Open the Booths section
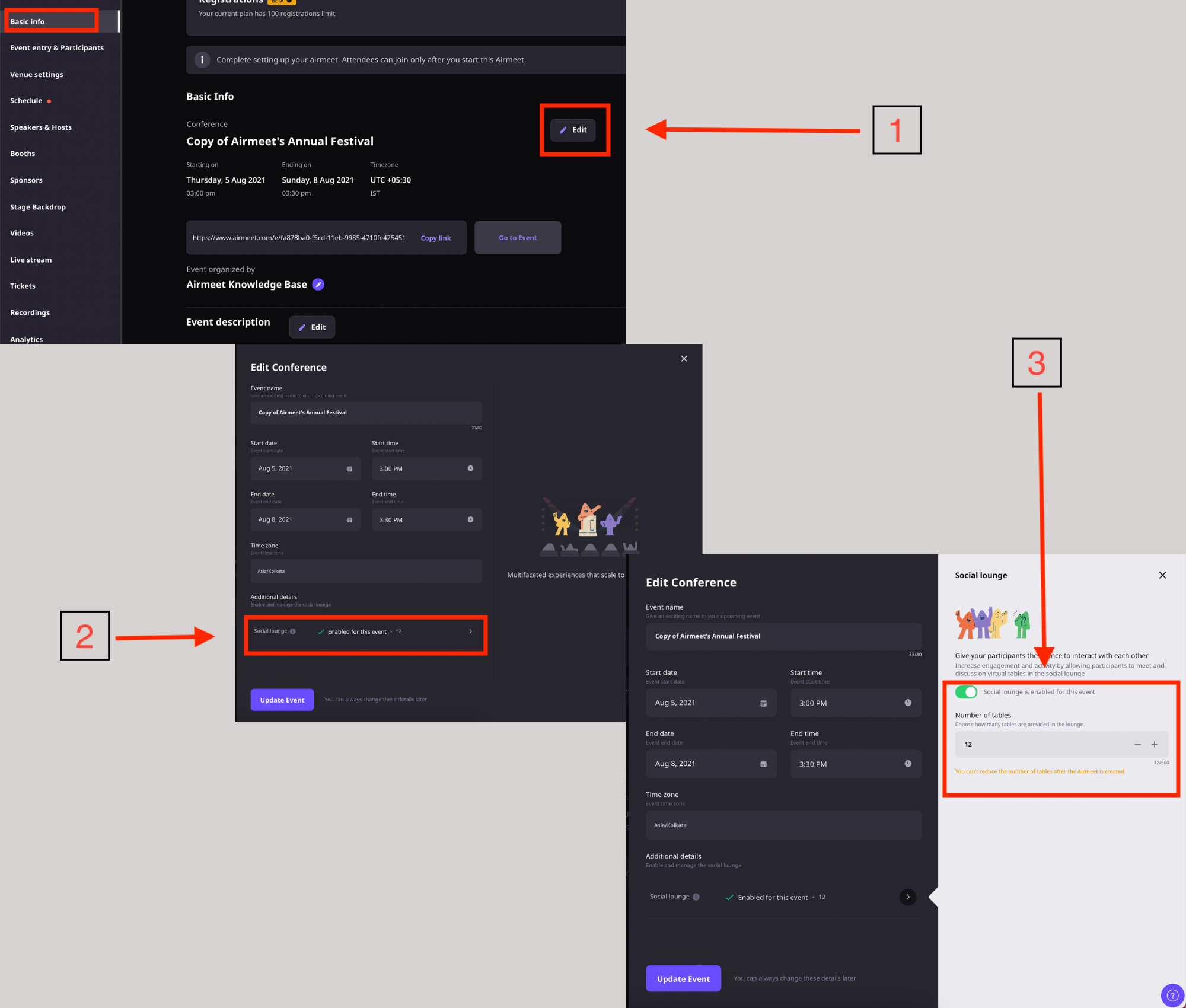 (23, 154)
